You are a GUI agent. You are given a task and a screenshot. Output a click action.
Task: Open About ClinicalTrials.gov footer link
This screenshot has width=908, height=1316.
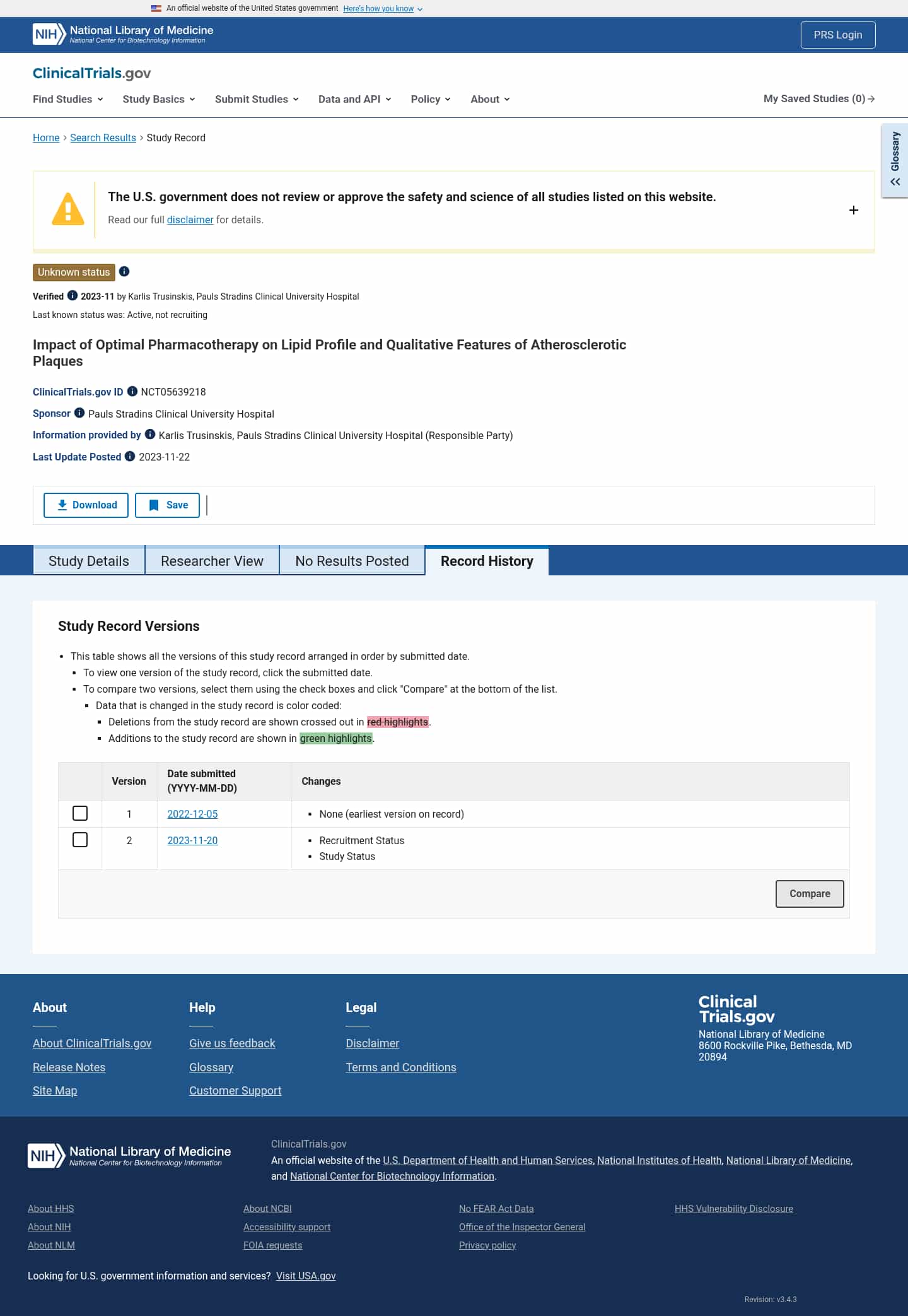coord(92,1043)
